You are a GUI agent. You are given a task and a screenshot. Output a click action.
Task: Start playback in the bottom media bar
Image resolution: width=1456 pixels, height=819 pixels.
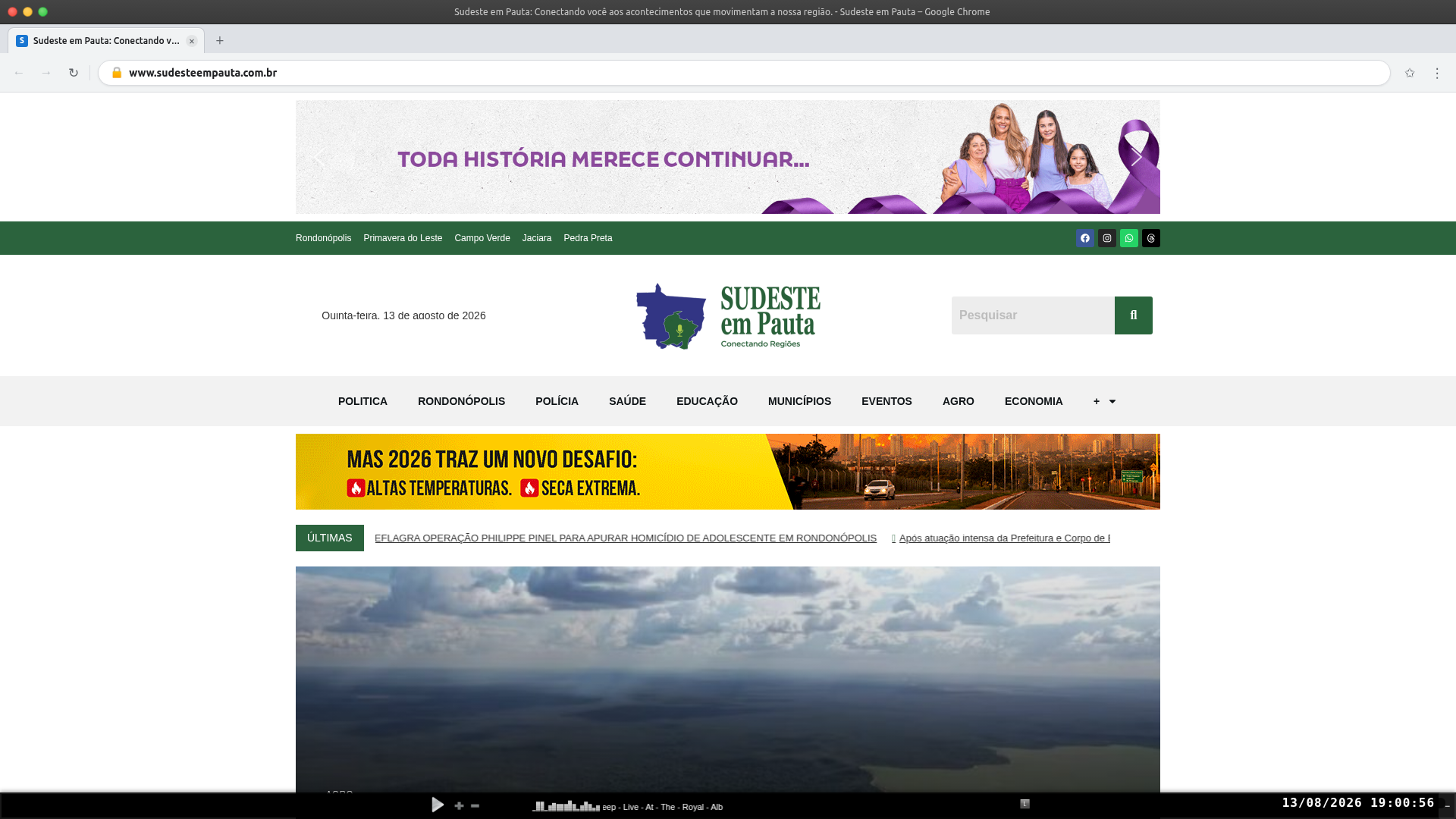(438, 805)
